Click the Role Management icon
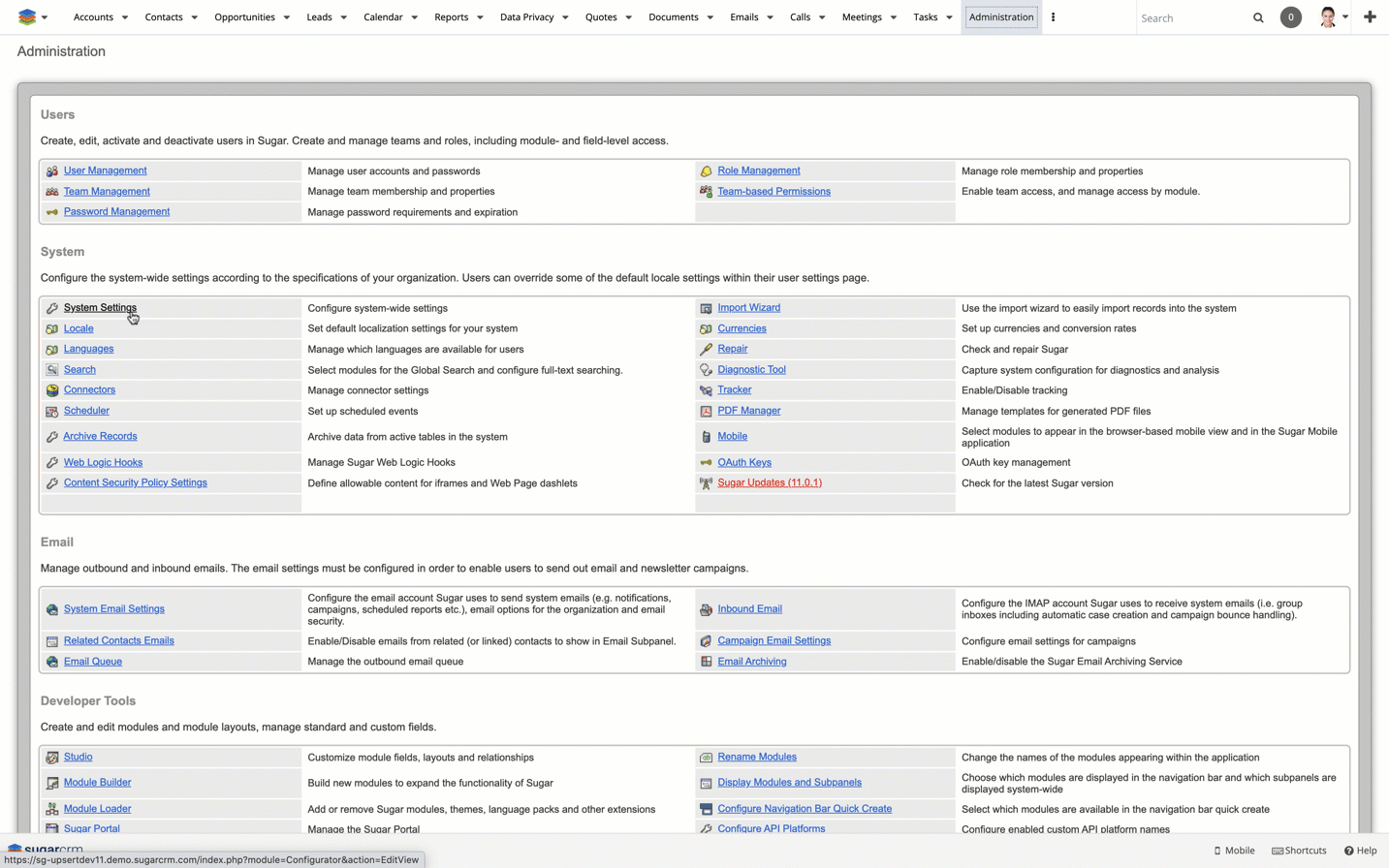The height and width of the screenshot is (868, 1389). coord(706,171)
